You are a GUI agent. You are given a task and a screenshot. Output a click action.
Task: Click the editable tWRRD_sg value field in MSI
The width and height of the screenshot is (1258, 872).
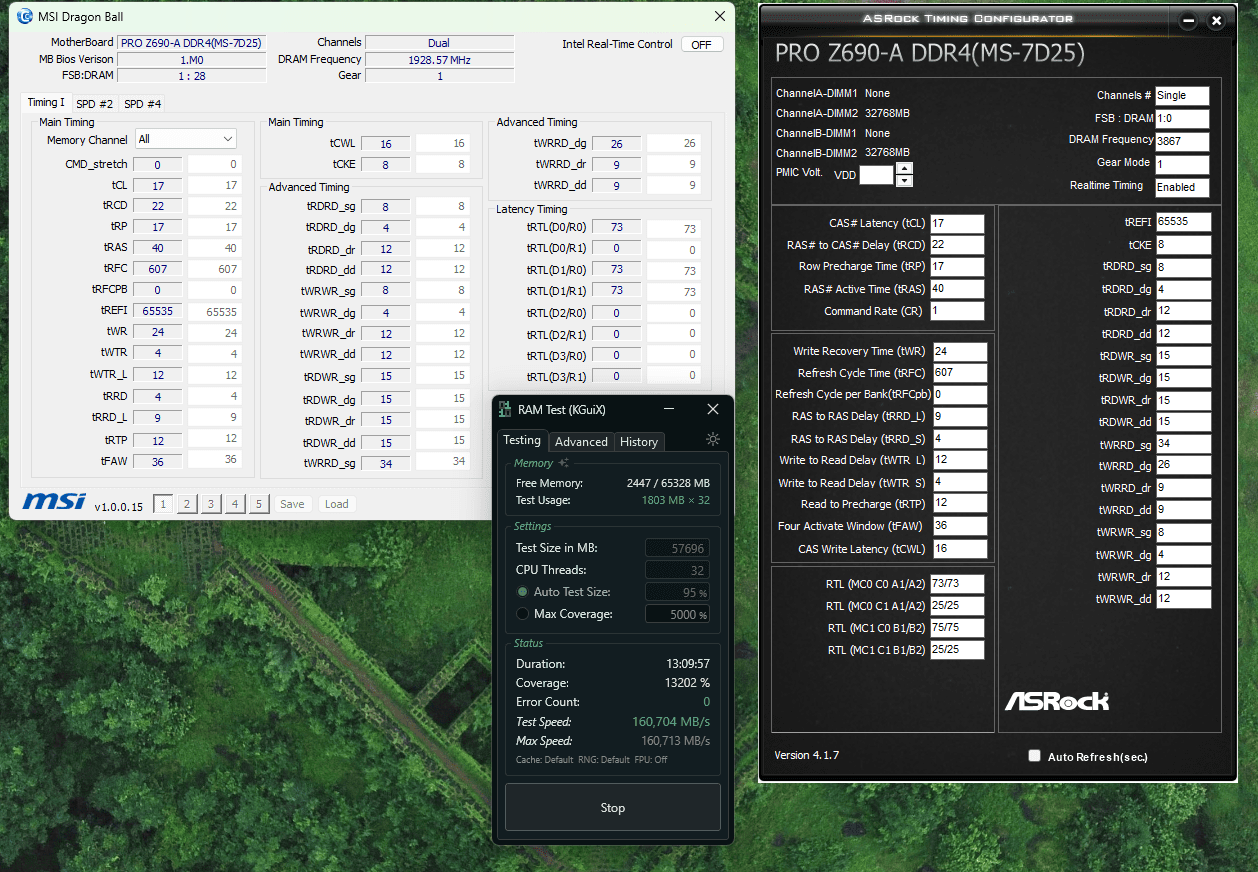point(443,461)
